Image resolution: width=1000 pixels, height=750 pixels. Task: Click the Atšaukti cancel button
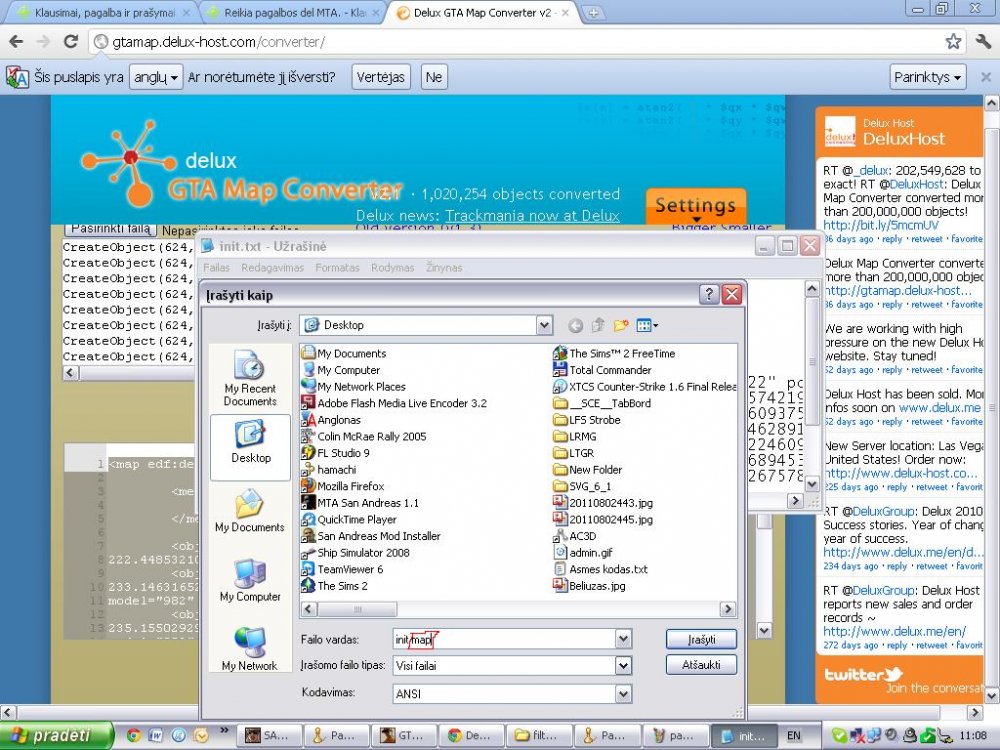point(701,665)
